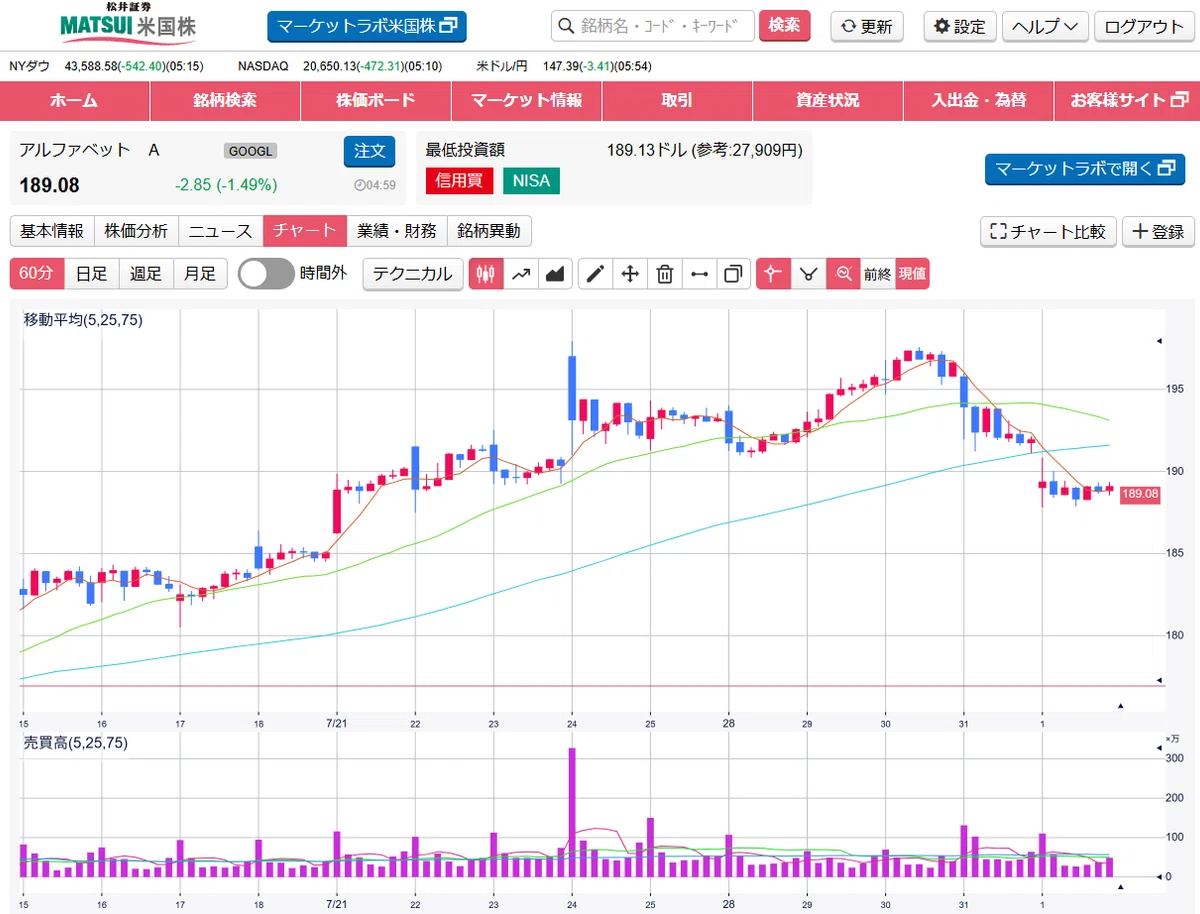Click the magnifier icon in search box

point(566,26)
